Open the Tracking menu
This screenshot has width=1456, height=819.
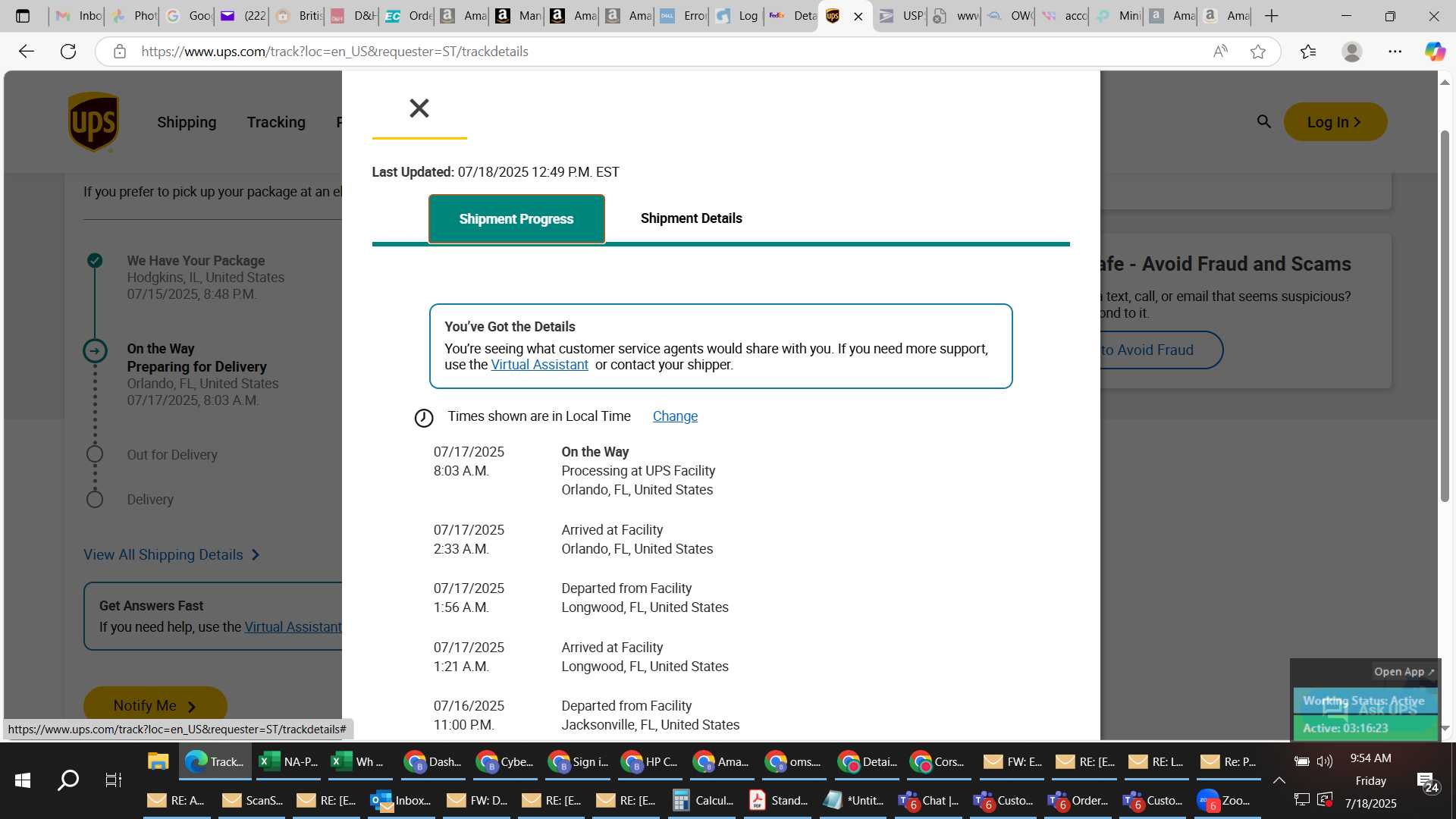tap(276, 122)
